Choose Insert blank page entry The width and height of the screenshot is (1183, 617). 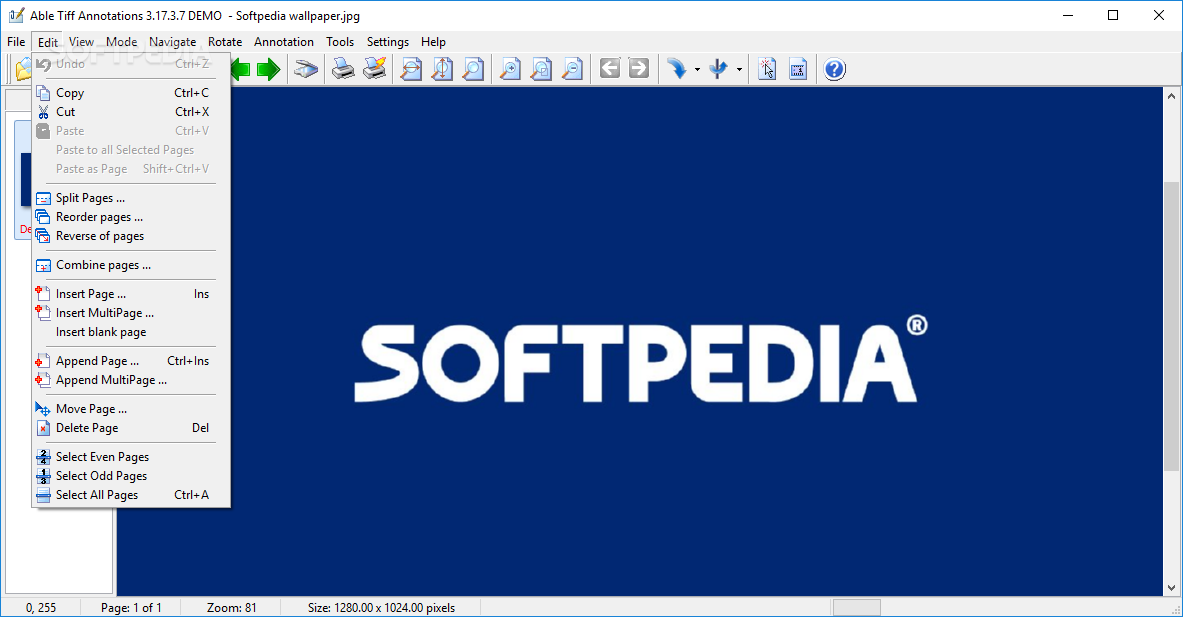(x=131, y=332)
